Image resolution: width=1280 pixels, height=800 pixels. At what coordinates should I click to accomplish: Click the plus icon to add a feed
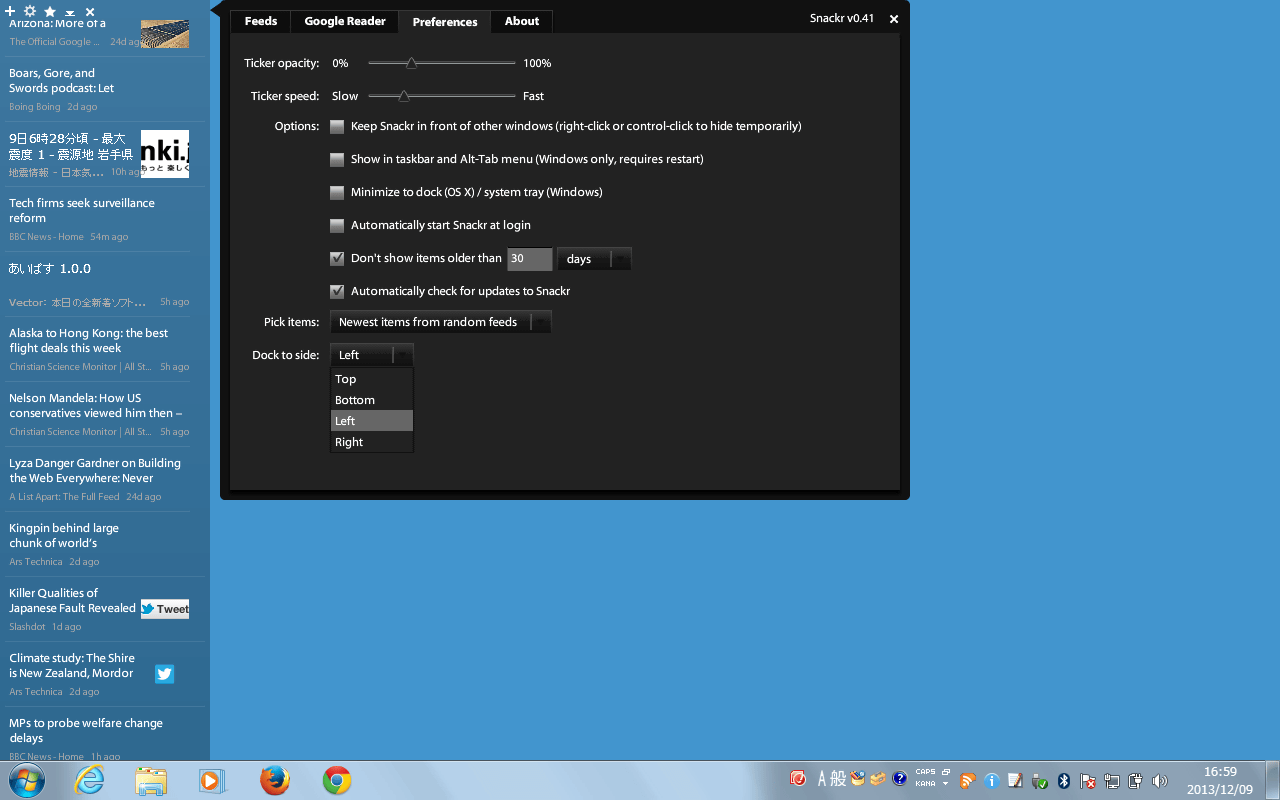point(11,11)
